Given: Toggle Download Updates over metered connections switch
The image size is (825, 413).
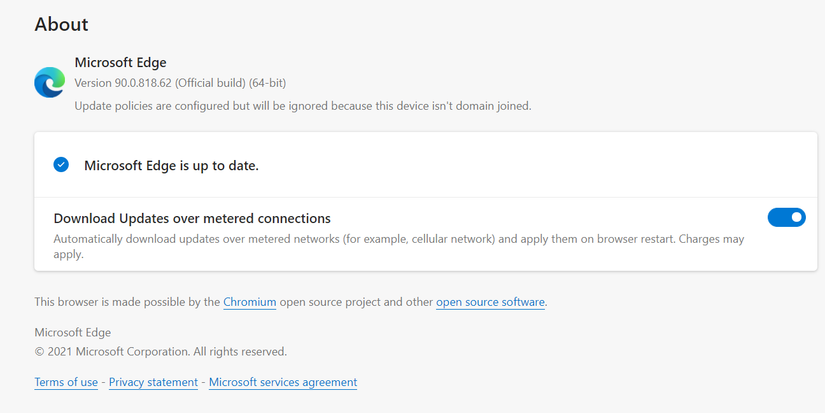Looking at the screenshot, I should tap(786, 217).
